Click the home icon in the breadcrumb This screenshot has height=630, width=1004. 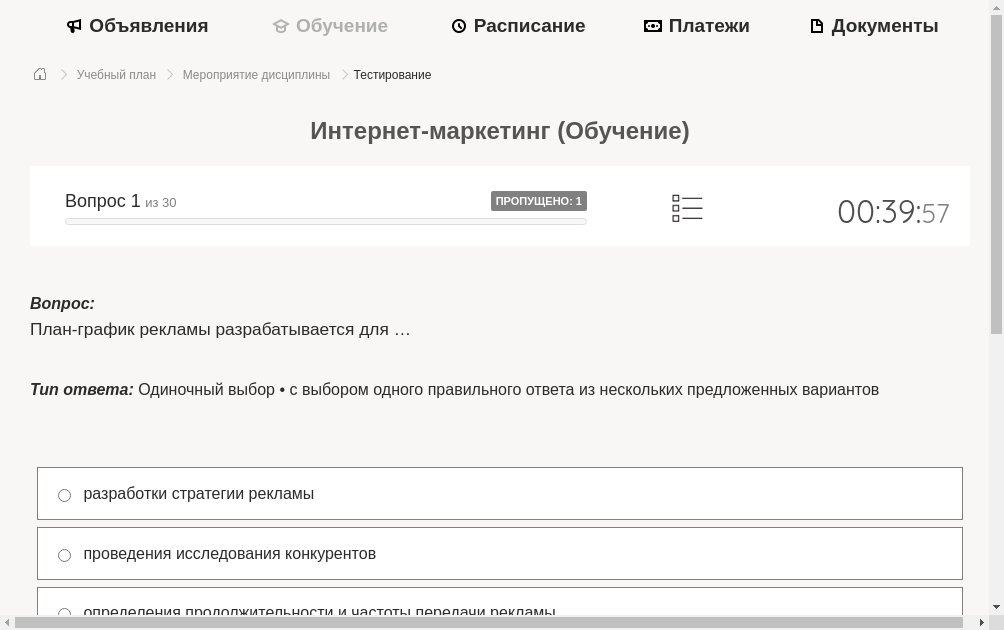[x=40, y=73]
